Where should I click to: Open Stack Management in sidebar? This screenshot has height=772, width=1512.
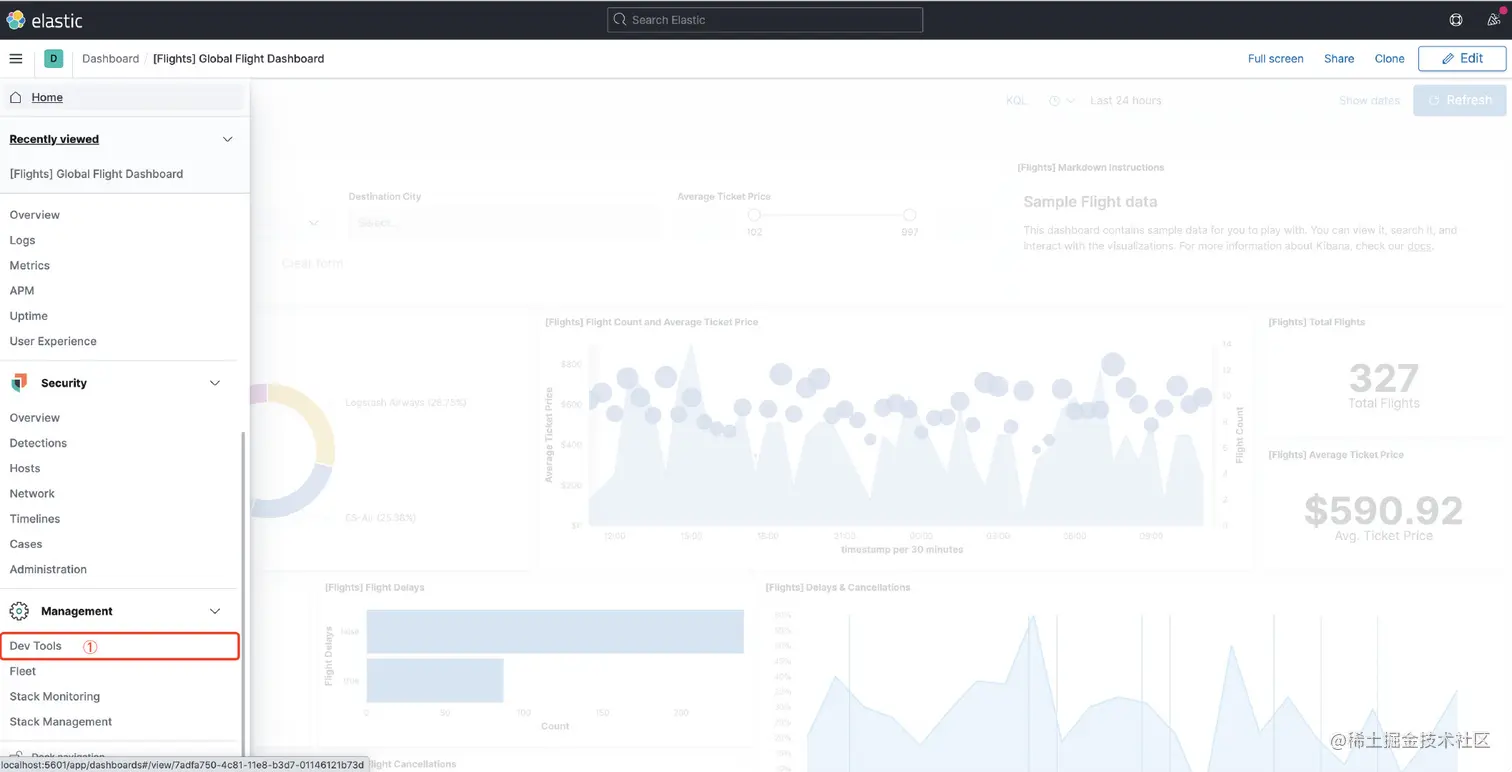61,722
